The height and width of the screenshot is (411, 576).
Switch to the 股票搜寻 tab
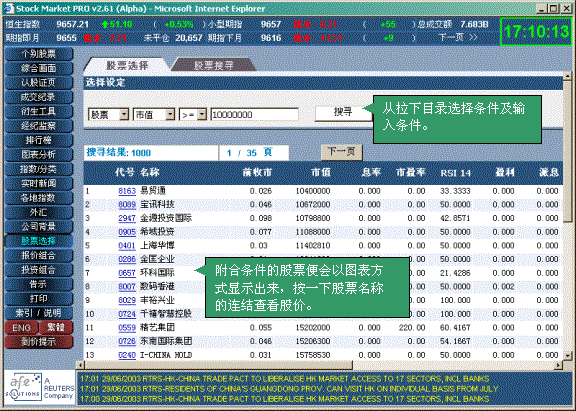coord(213,65)
